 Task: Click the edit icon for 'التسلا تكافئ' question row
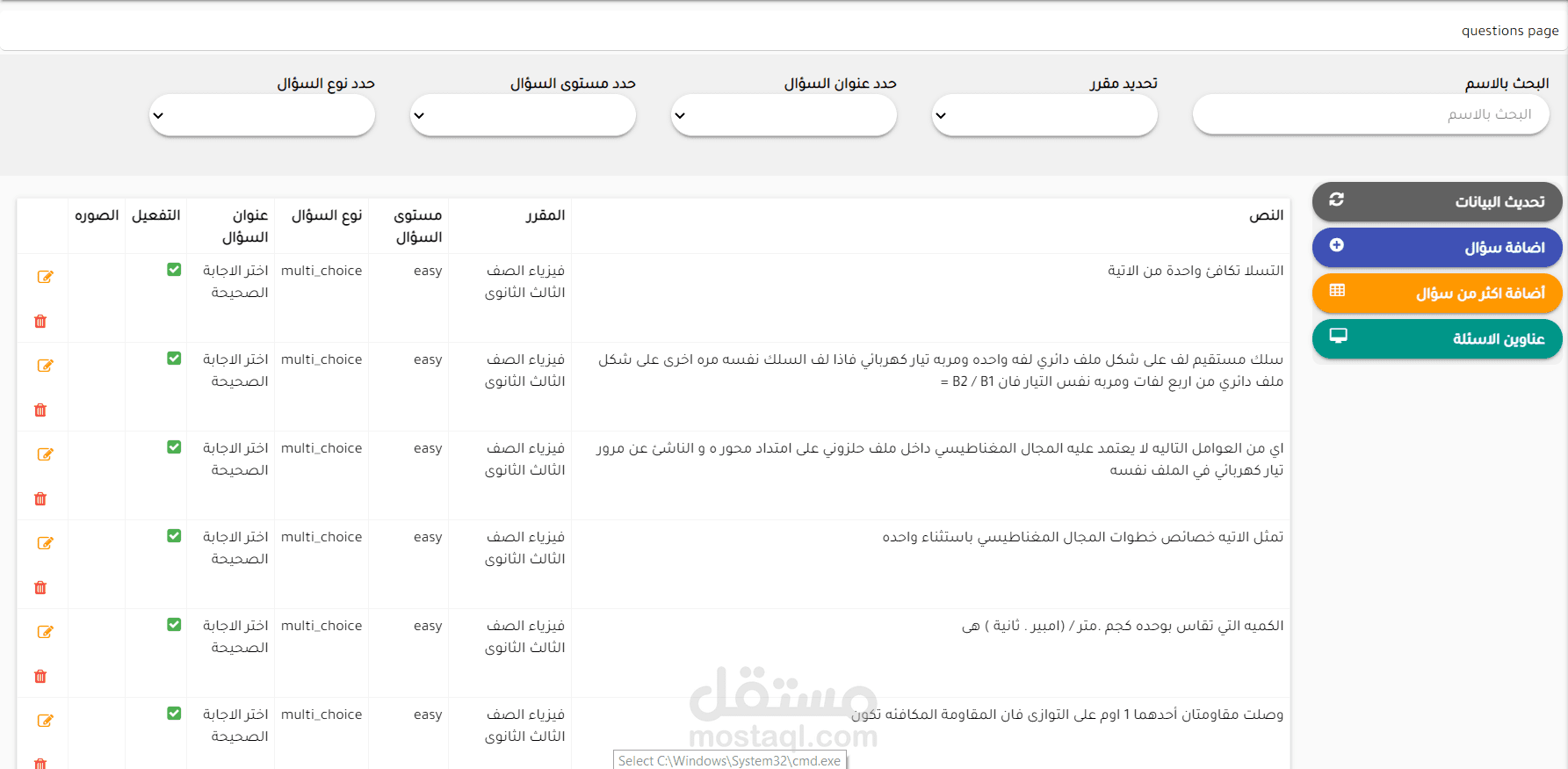45,277
